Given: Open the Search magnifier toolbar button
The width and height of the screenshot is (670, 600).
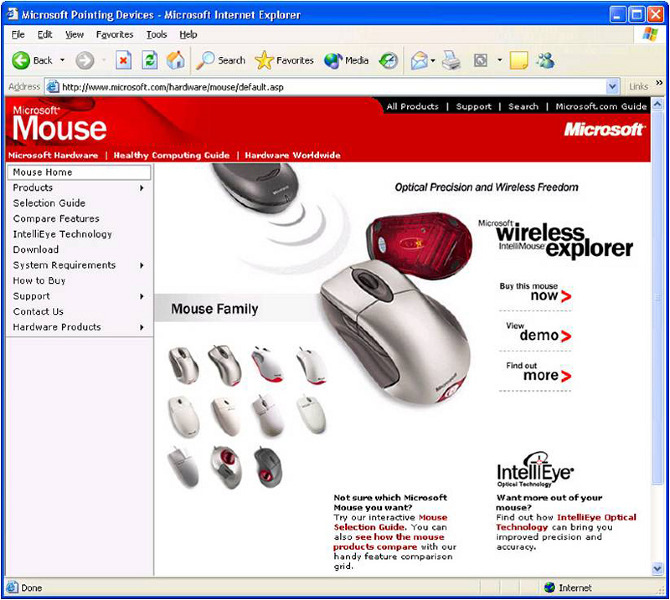Looking at the screenshot, I should 221,60.
